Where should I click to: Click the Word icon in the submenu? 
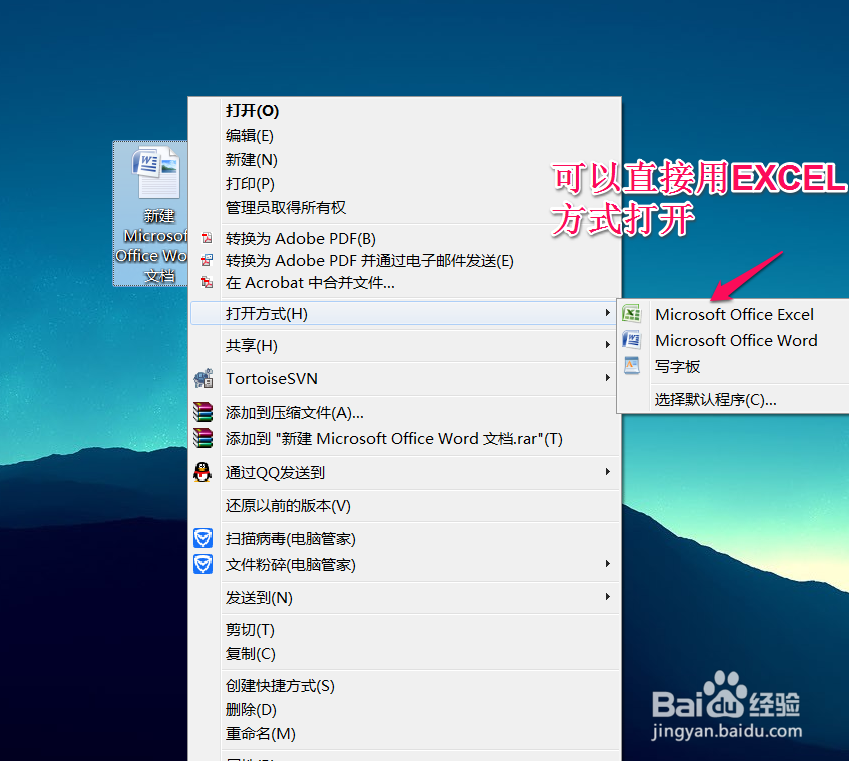(x=631, y=340)
